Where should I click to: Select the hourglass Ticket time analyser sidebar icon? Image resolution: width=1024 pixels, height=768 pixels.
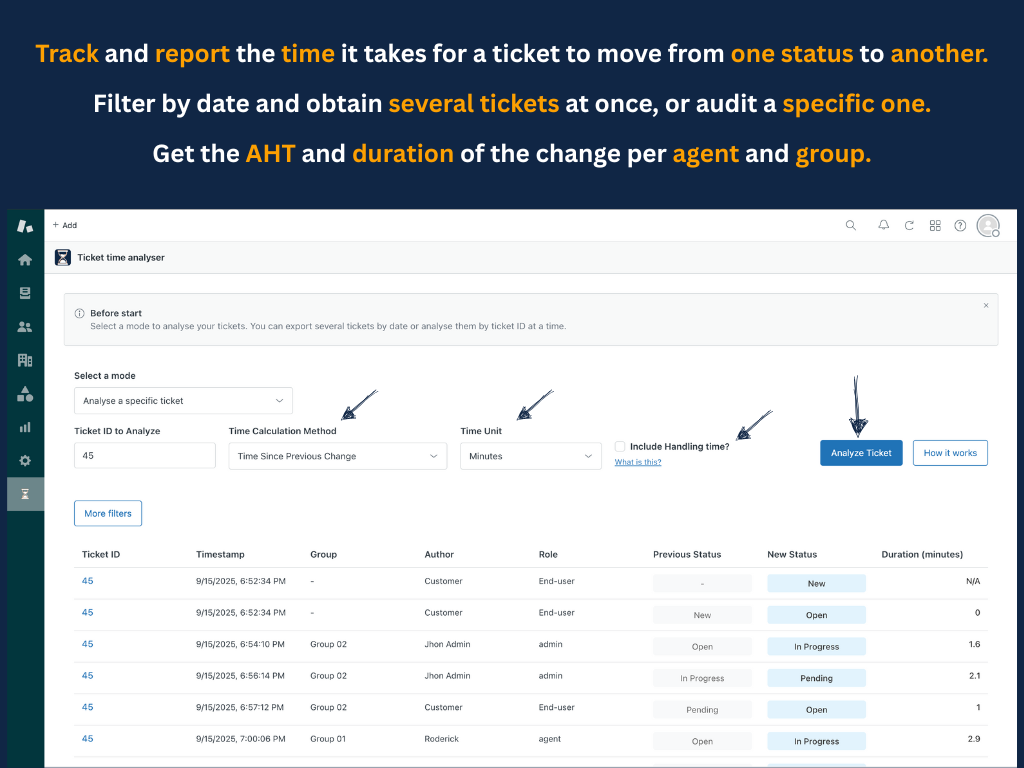(x=25, y=494)
